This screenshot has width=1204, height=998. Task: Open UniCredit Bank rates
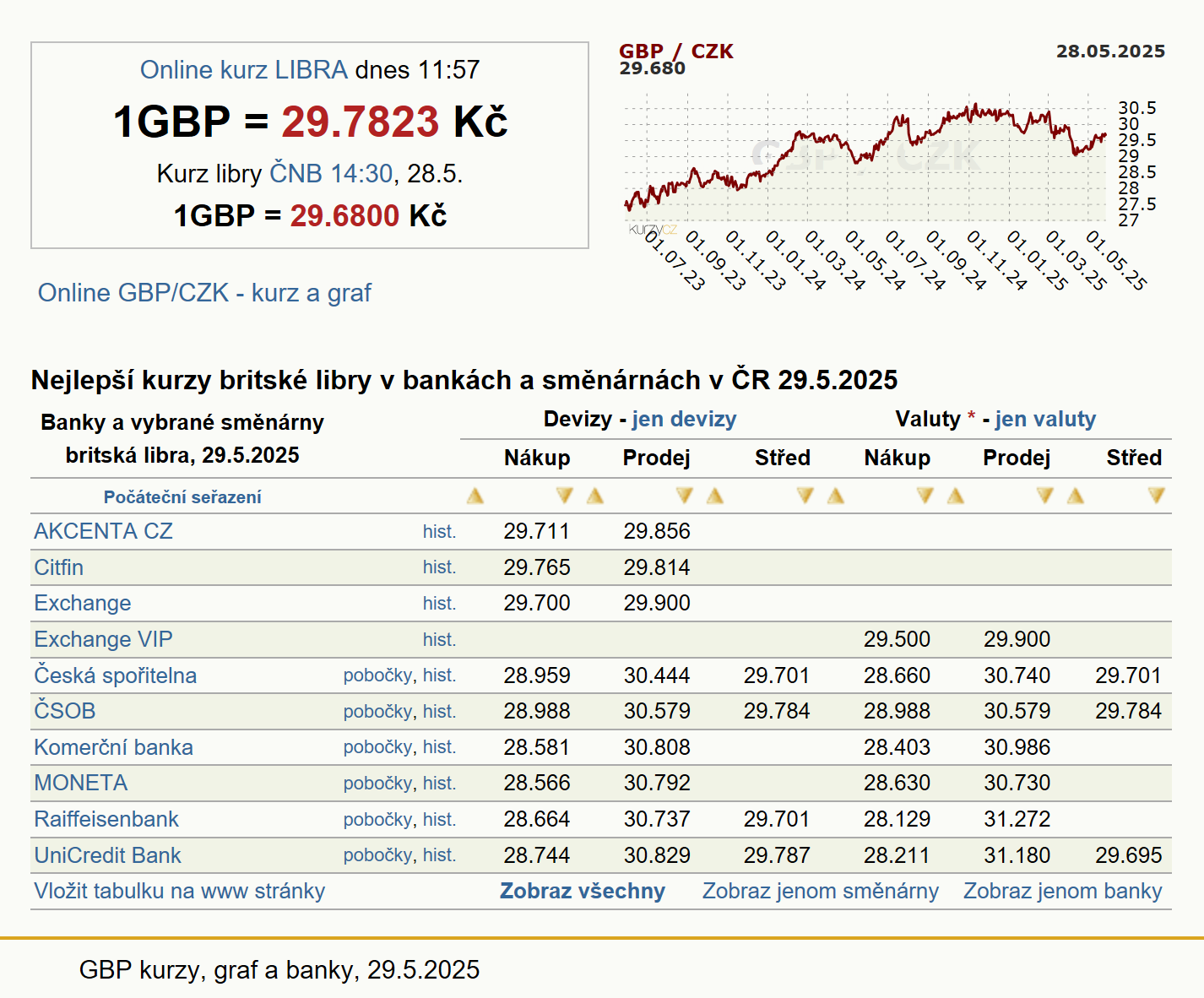(107, 855)
